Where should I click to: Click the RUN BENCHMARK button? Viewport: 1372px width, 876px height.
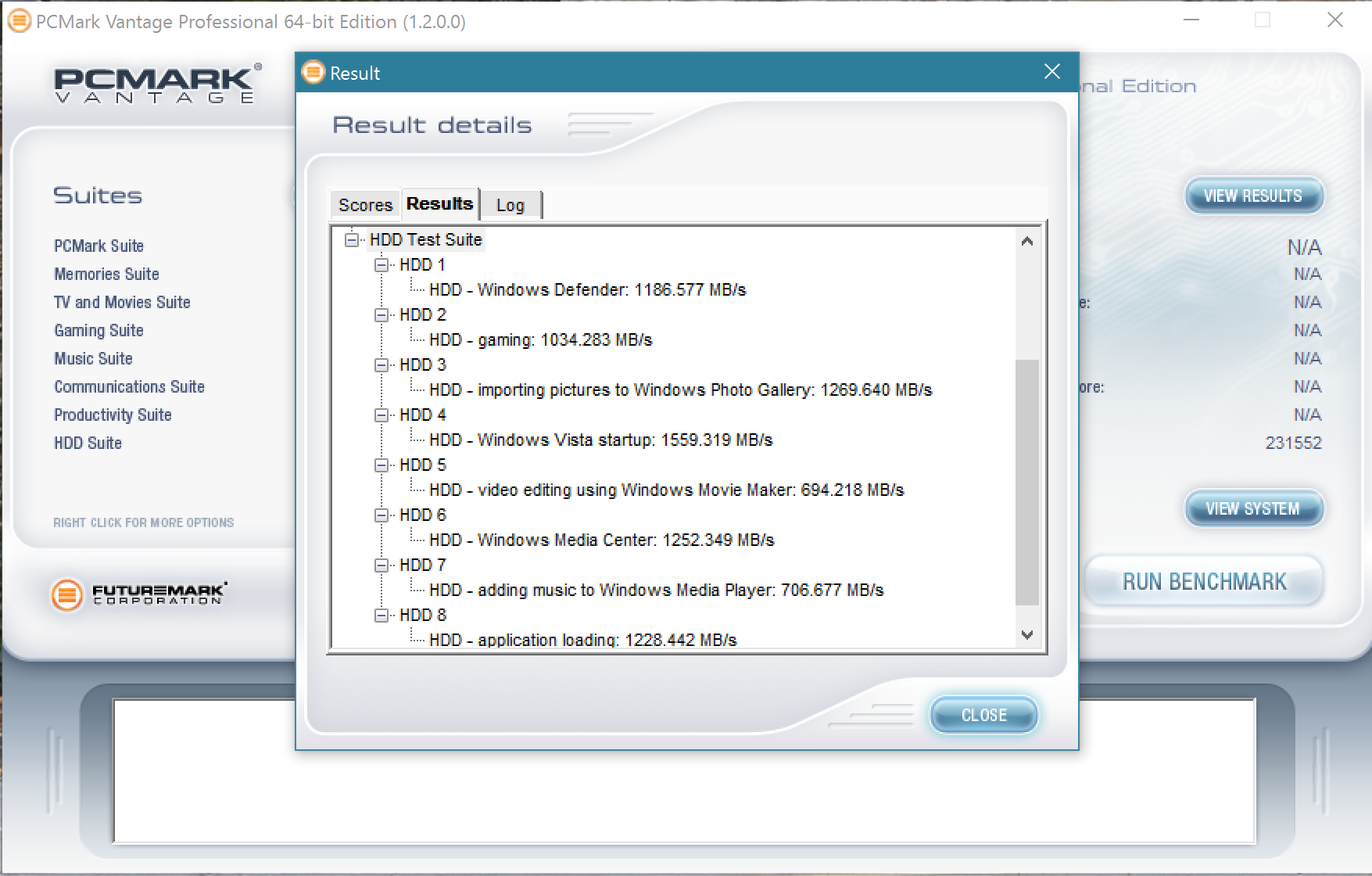pos(1204,582)
